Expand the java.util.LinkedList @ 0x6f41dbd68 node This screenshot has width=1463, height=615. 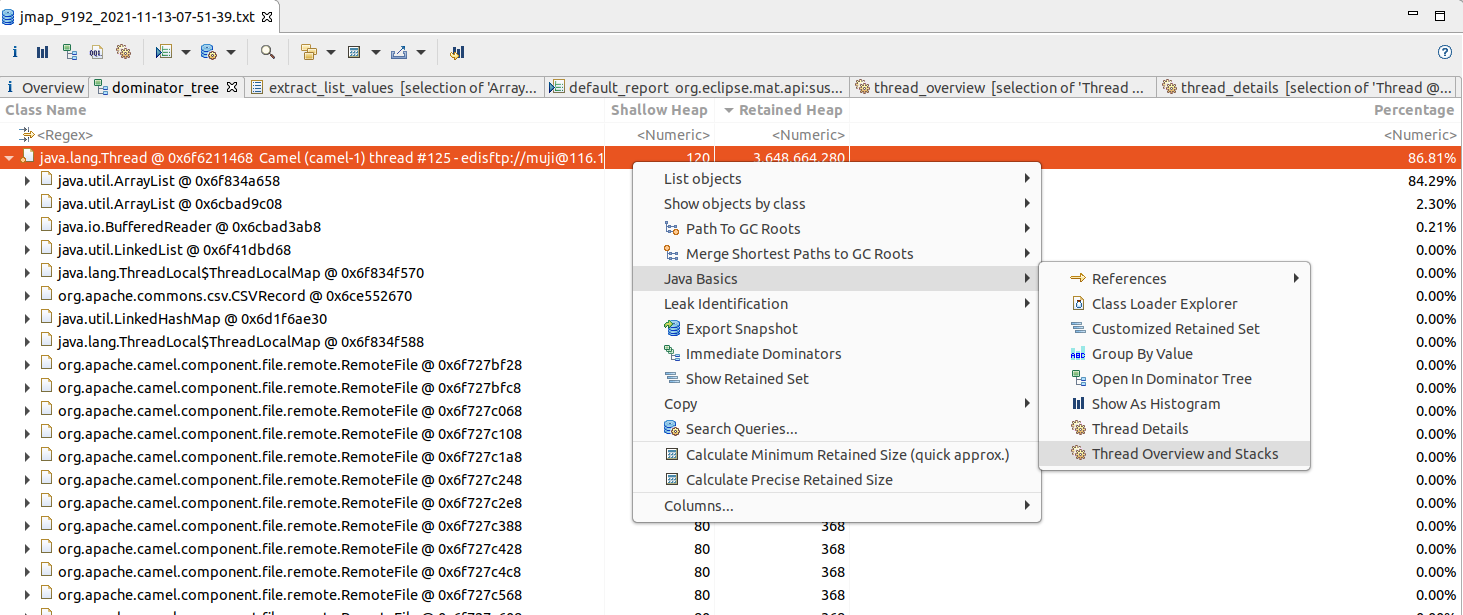point(28,250)
